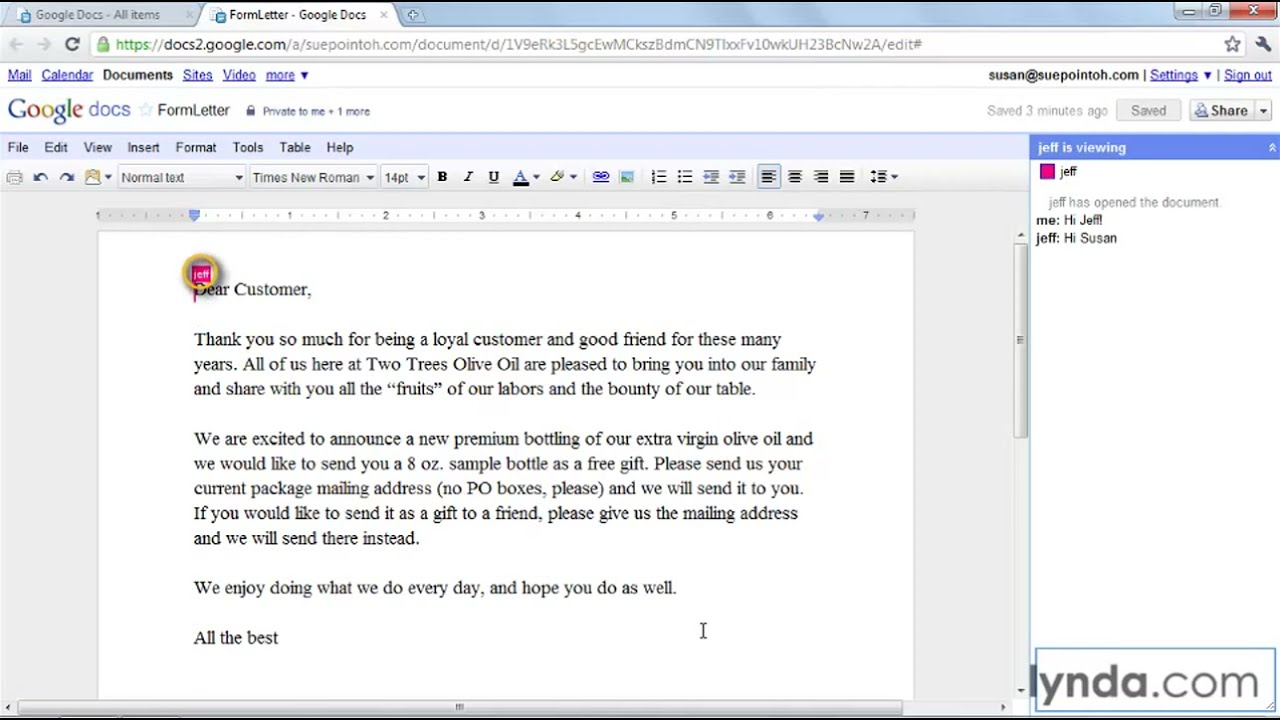Insert a link with the Link icon

600,177
